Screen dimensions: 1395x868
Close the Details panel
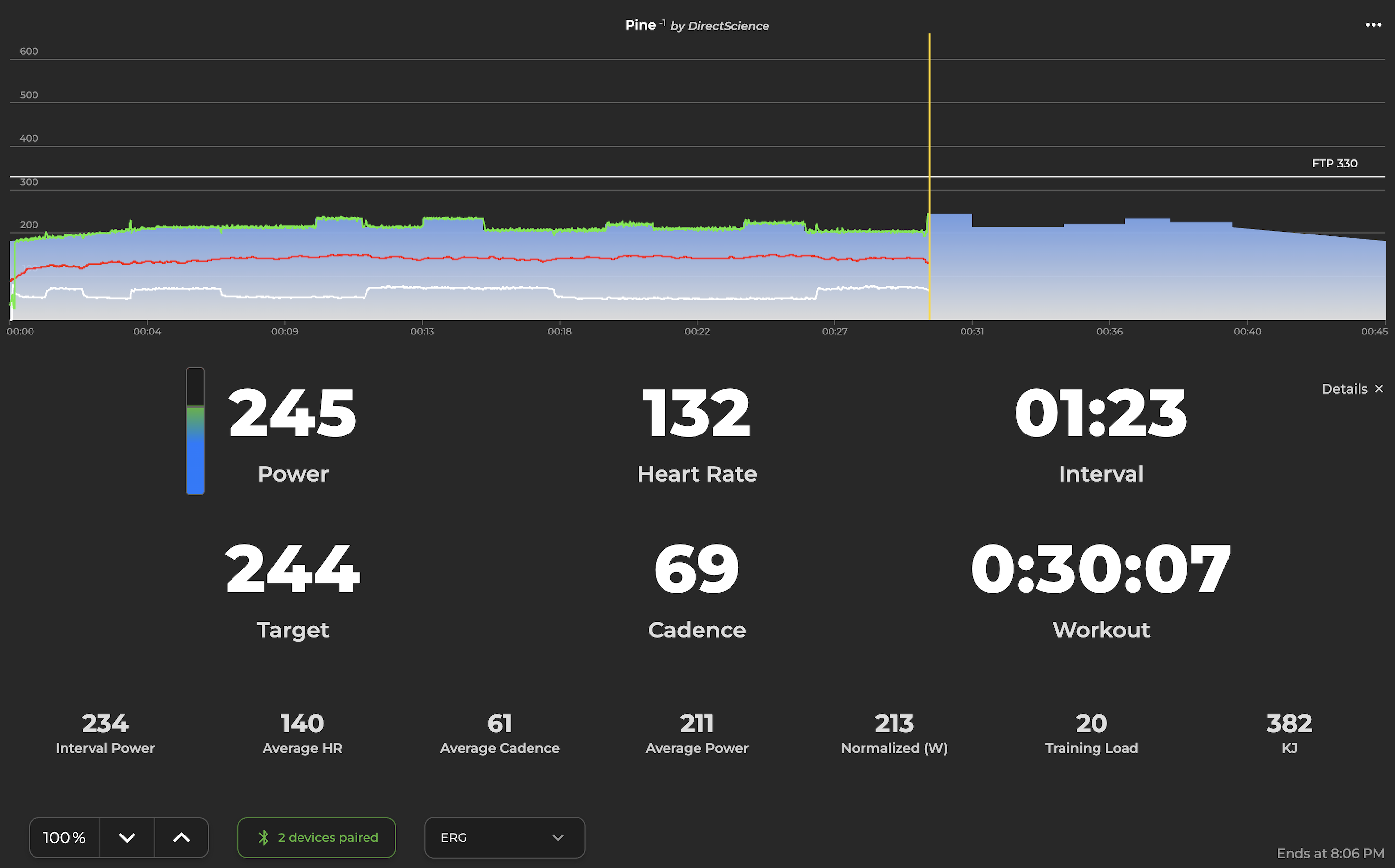[x=1378, y=389]
